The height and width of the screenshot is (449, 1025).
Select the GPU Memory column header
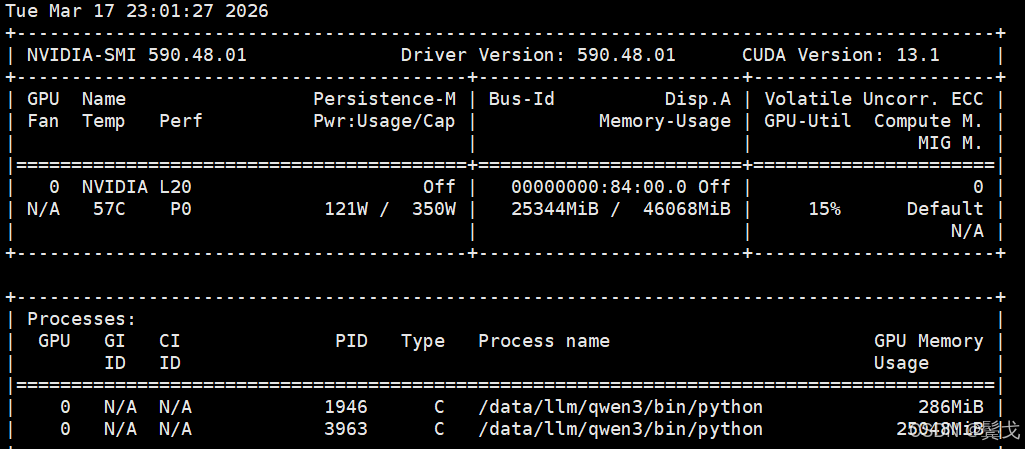click(x=929, y=341)
